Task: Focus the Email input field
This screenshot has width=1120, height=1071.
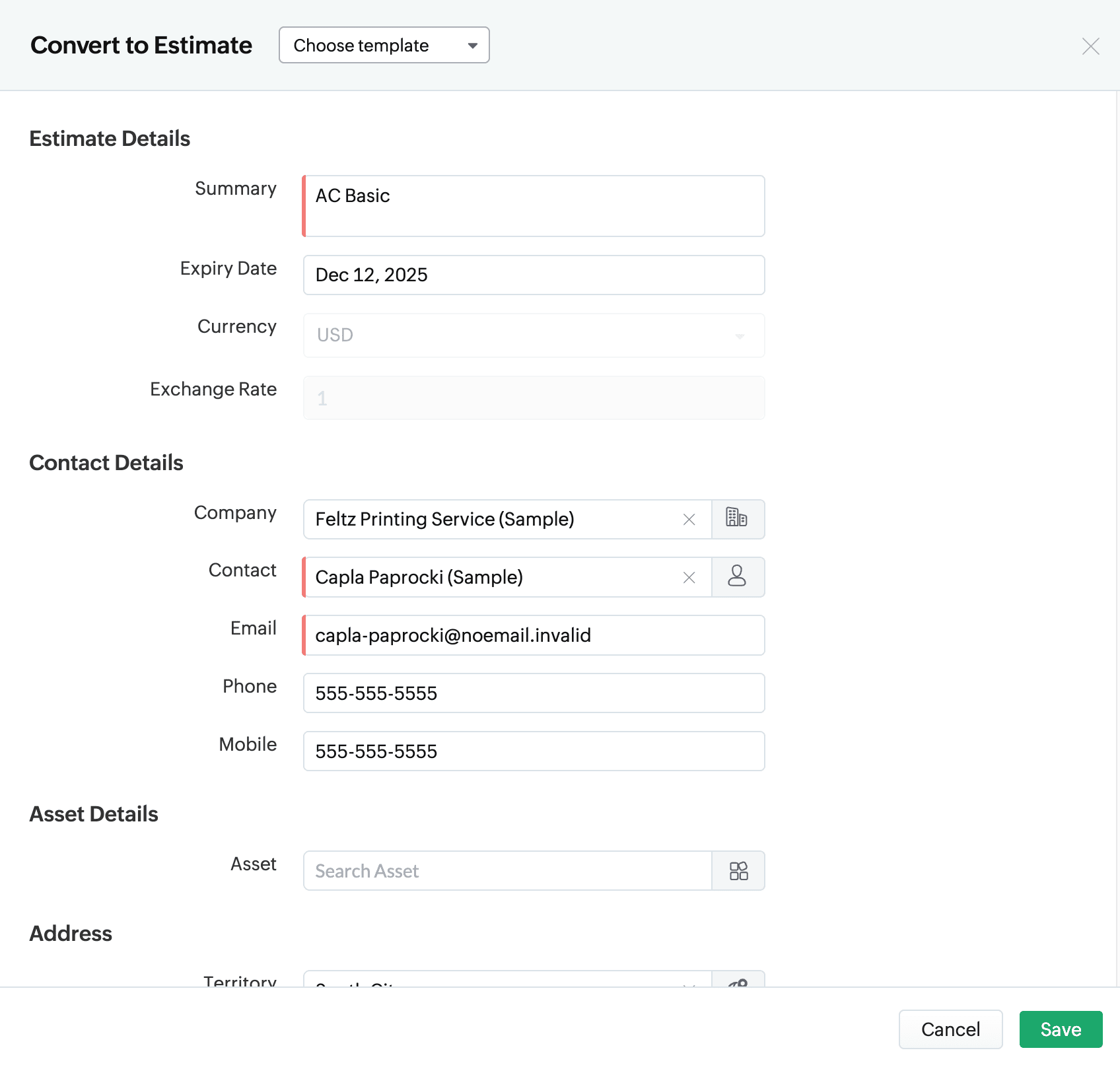Action: pyautogui.click(x=534, y=635)
